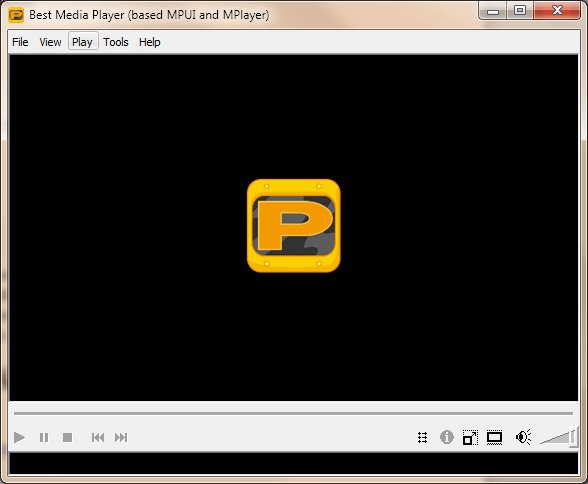Image resolution: width=588 pixels, height=484 pixels.
Task: Open the Tools menu
Action: 116,42
